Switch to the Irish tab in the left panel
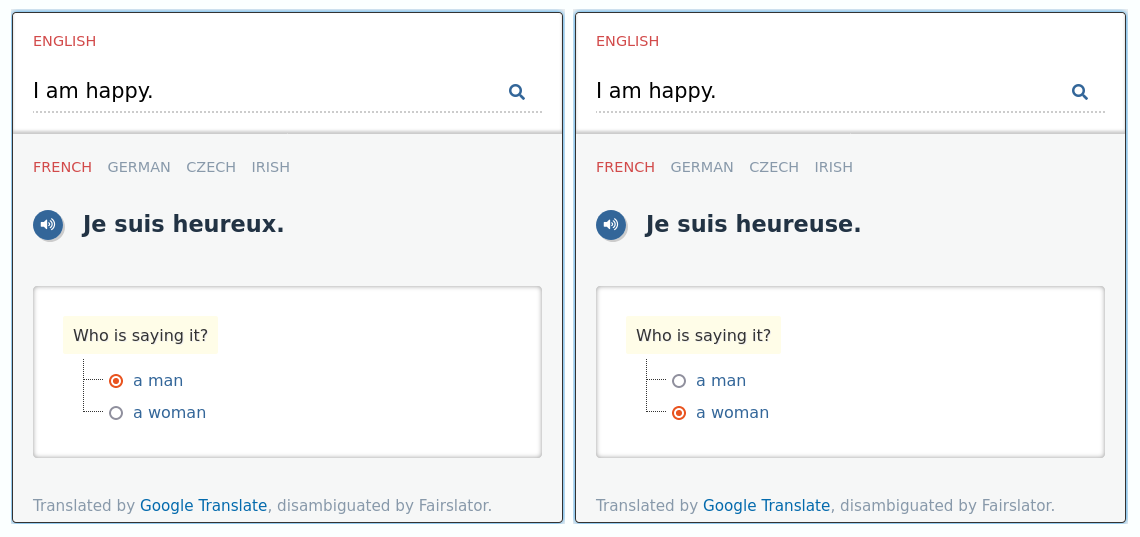This screenshot has height=537, width=1140. 271,167
